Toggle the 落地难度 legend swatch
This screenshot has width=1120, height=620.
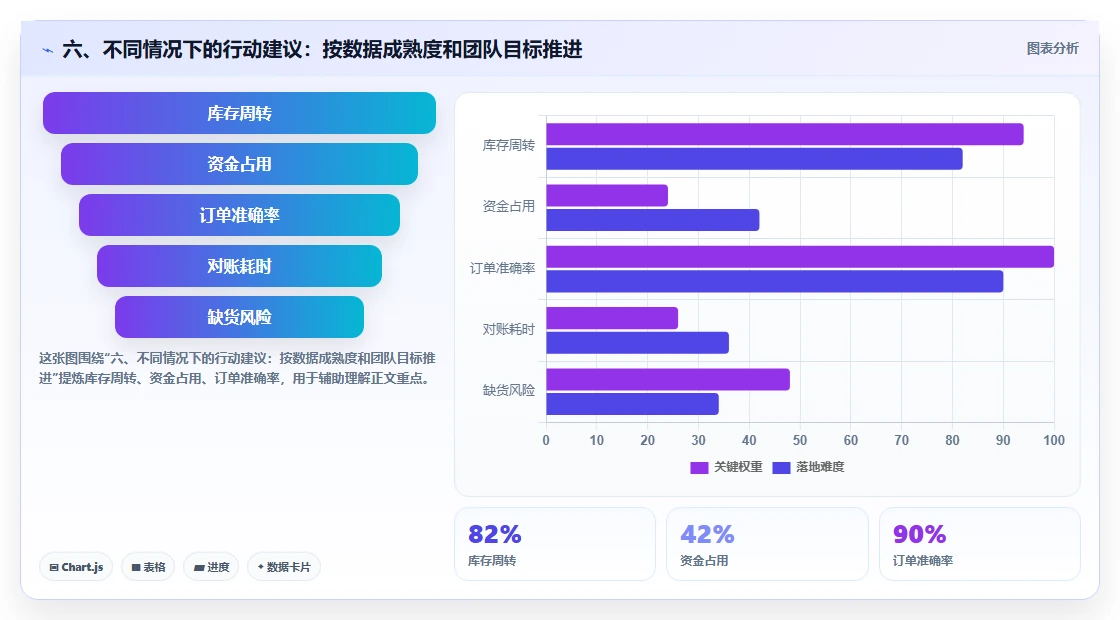click(781, 467)
